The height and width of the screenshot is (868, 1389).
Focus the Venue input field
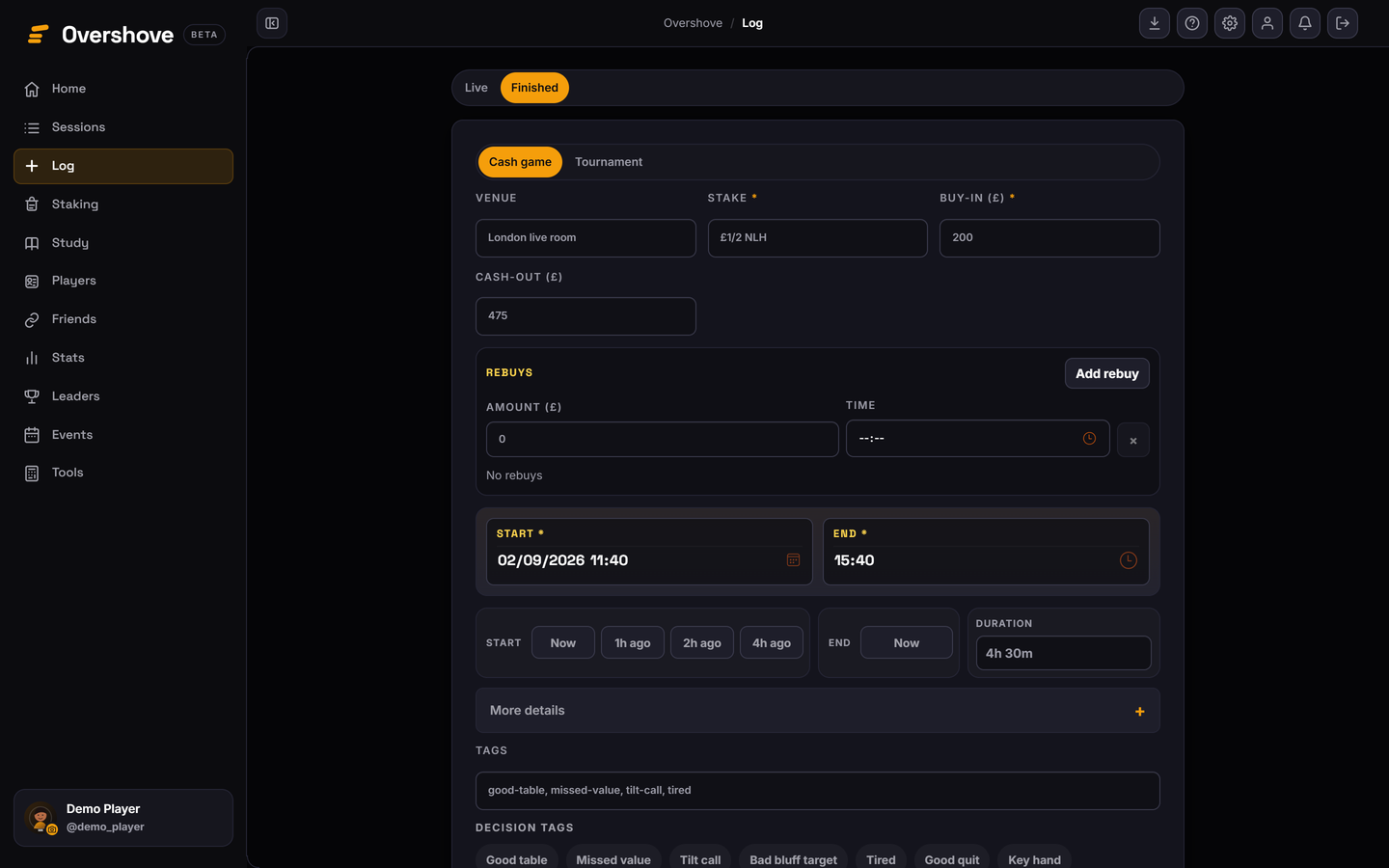click(586, 238)
